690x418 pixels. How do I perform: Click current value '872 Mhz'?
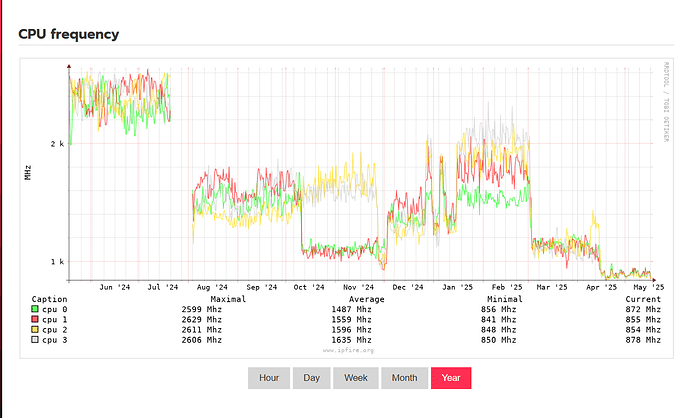pyautogui.click(x=643, y=309)
